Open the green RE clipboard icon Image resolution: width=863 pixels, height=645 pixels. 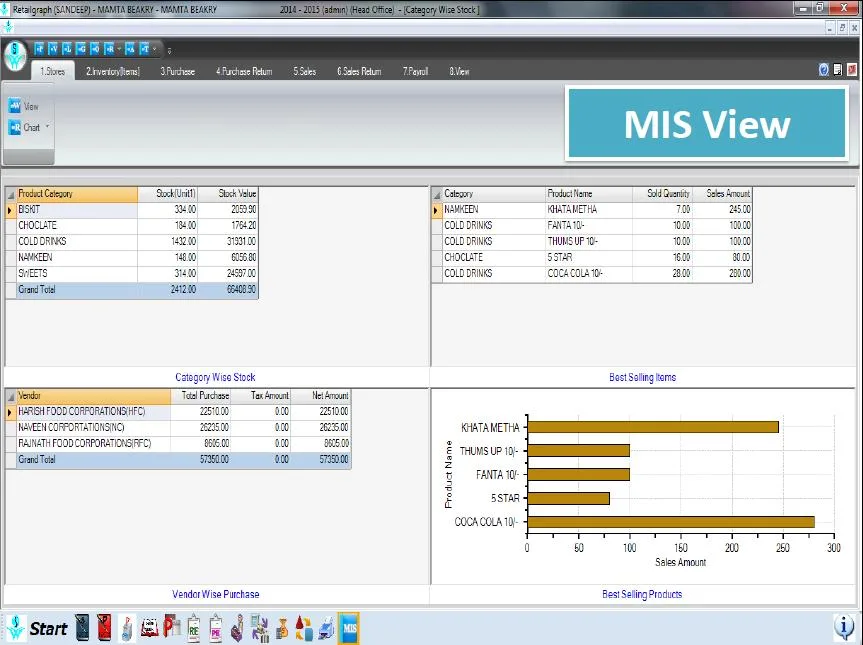(x=194, y=628)
